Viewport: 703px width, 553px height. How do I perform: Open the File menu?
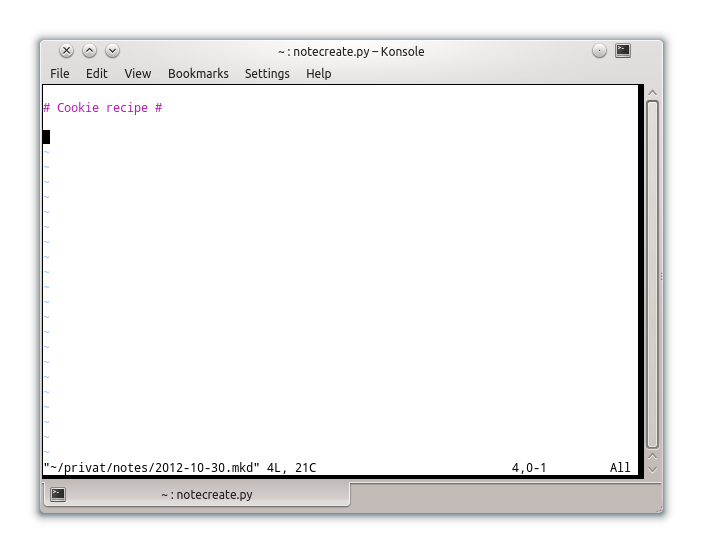click(x=60, y=74)
